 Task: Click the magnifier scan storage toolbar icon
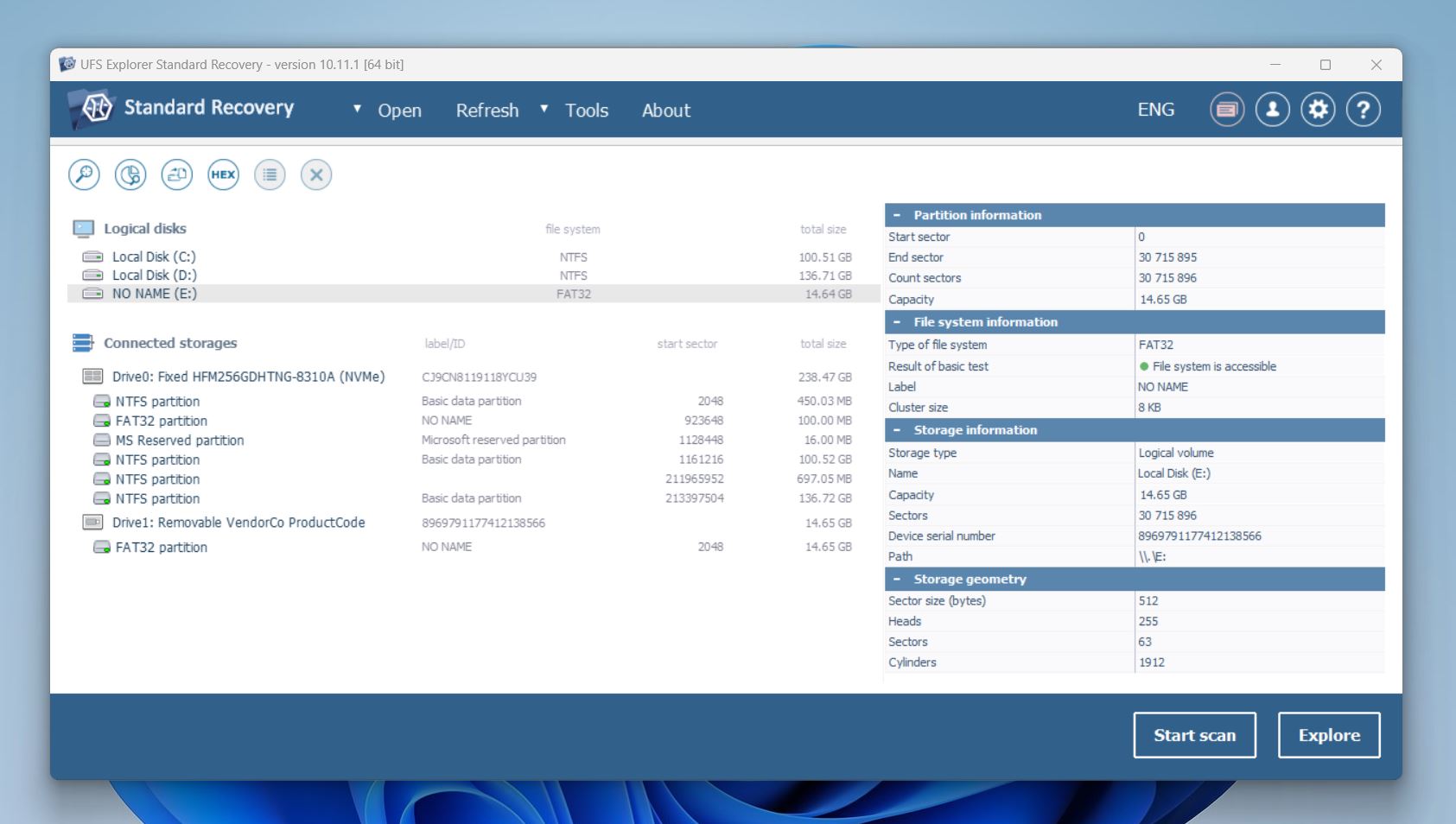pos(84,174)
